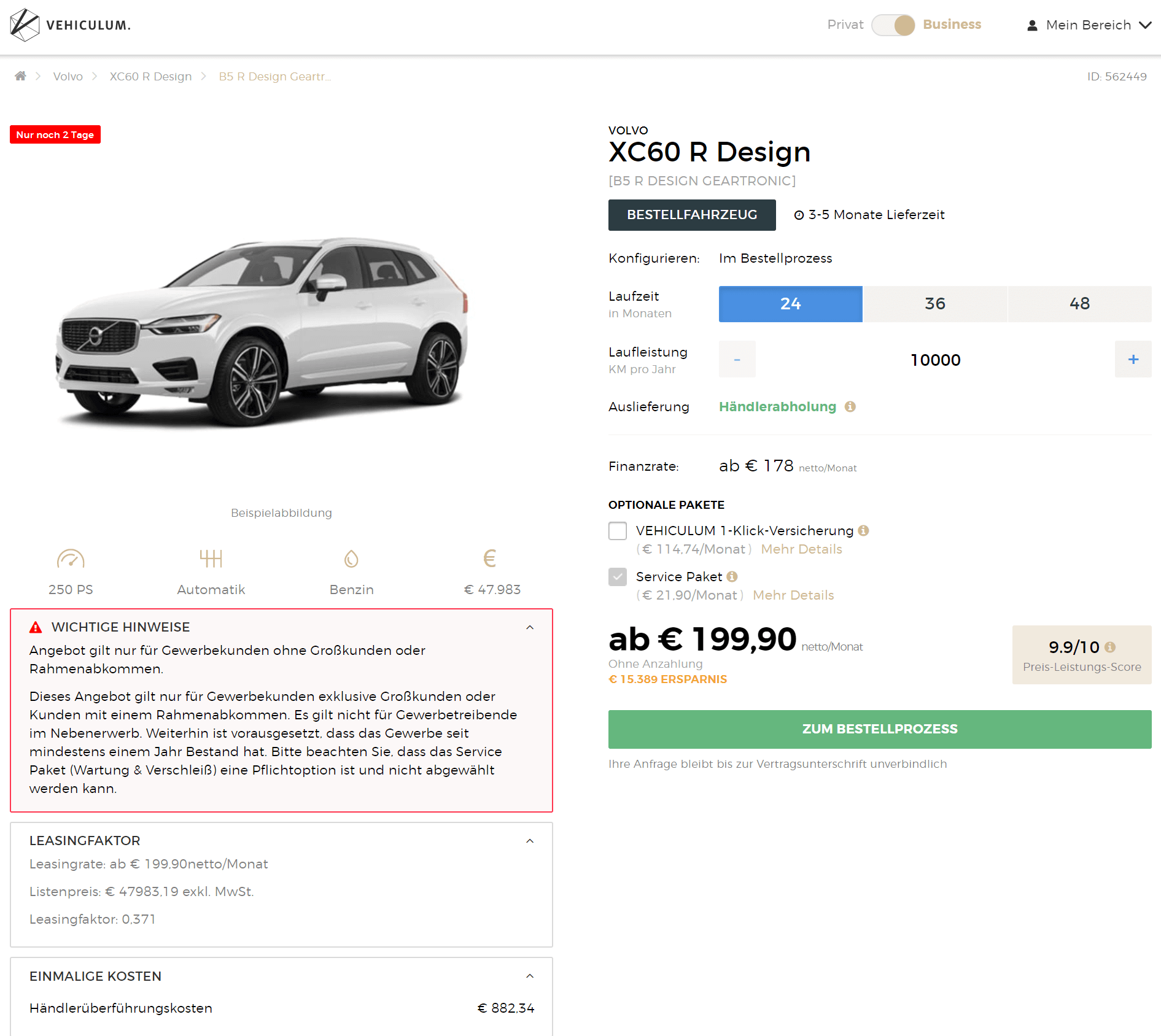Click the Service Paket checkbox

[x=618, y=577]
